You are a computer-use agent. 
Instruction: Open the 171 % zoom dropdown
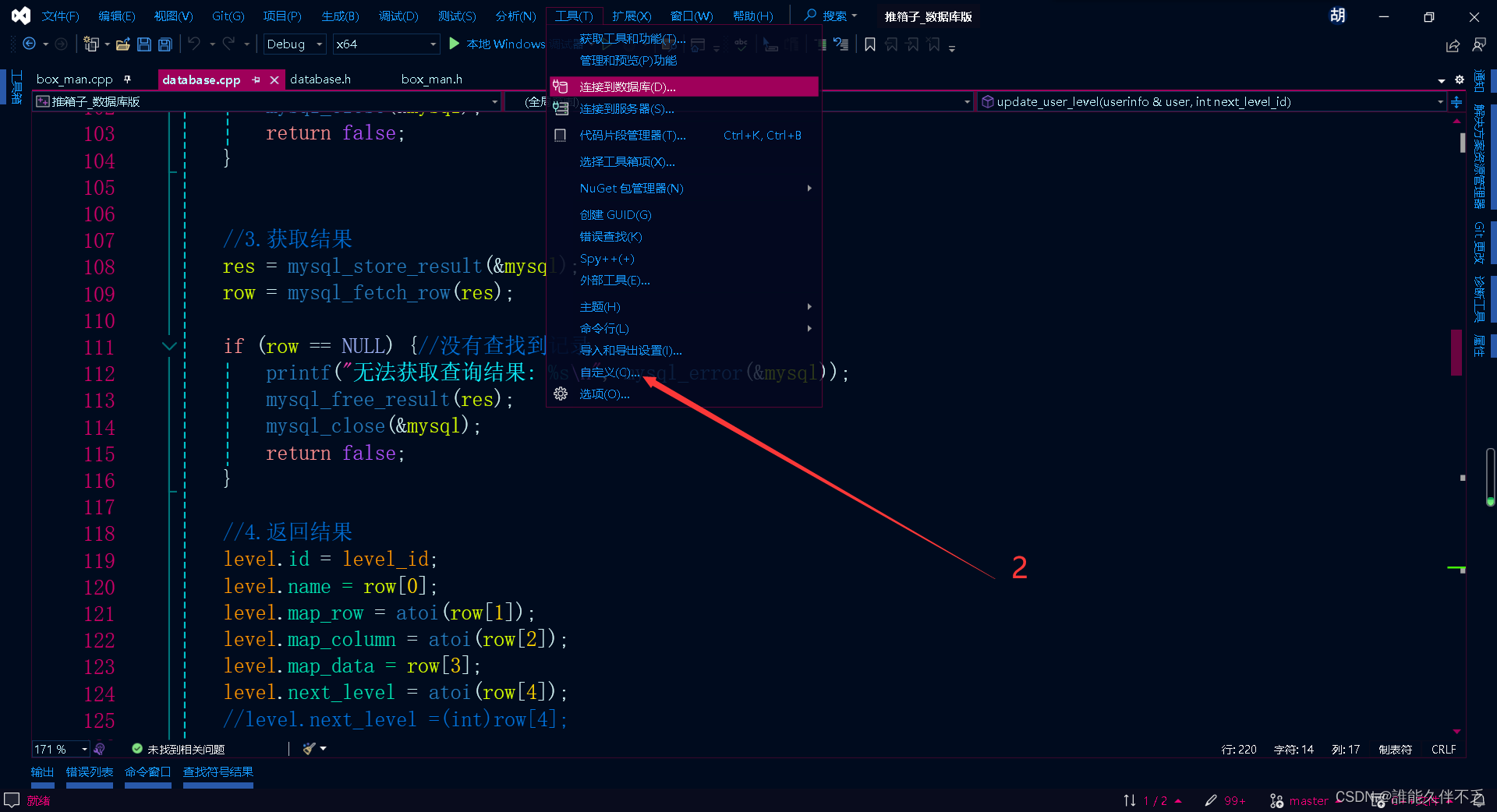coord(61,749)
